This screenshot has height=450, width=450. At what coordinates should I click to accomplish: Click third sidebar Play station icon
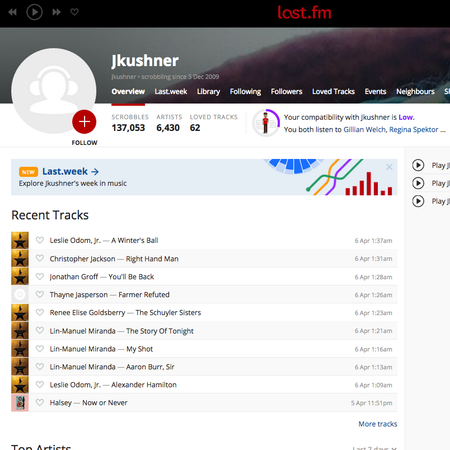tap(418, 201)
